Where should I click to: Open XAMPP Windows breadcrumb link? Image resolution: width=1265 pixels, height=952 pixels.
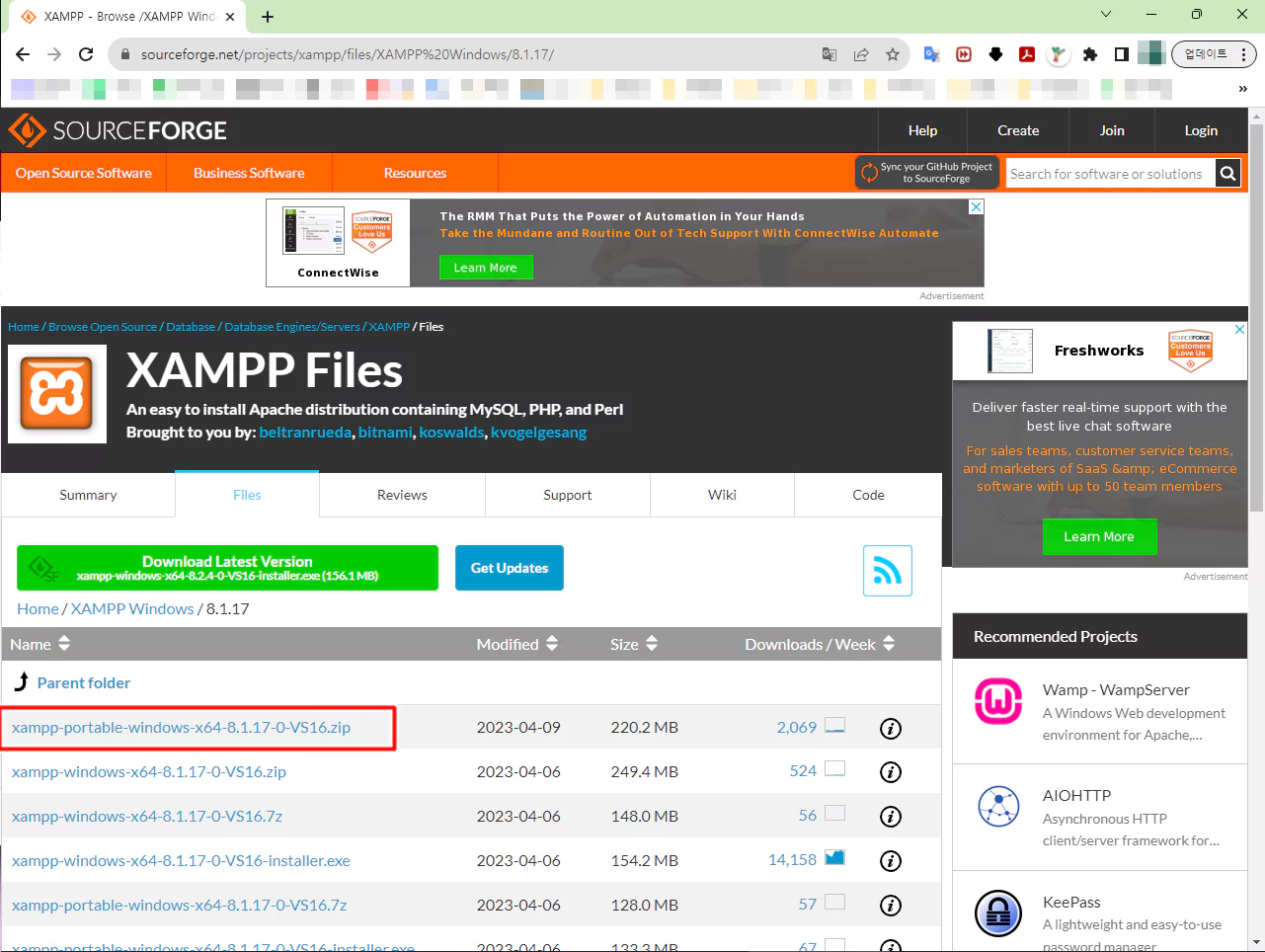[x=132, y=608]
